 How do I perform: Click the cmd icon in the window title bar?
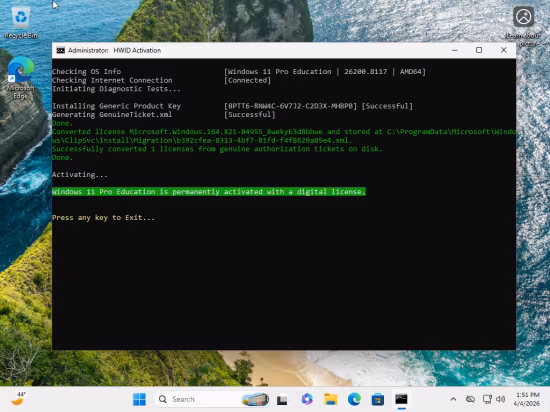[x=60, y=50]
